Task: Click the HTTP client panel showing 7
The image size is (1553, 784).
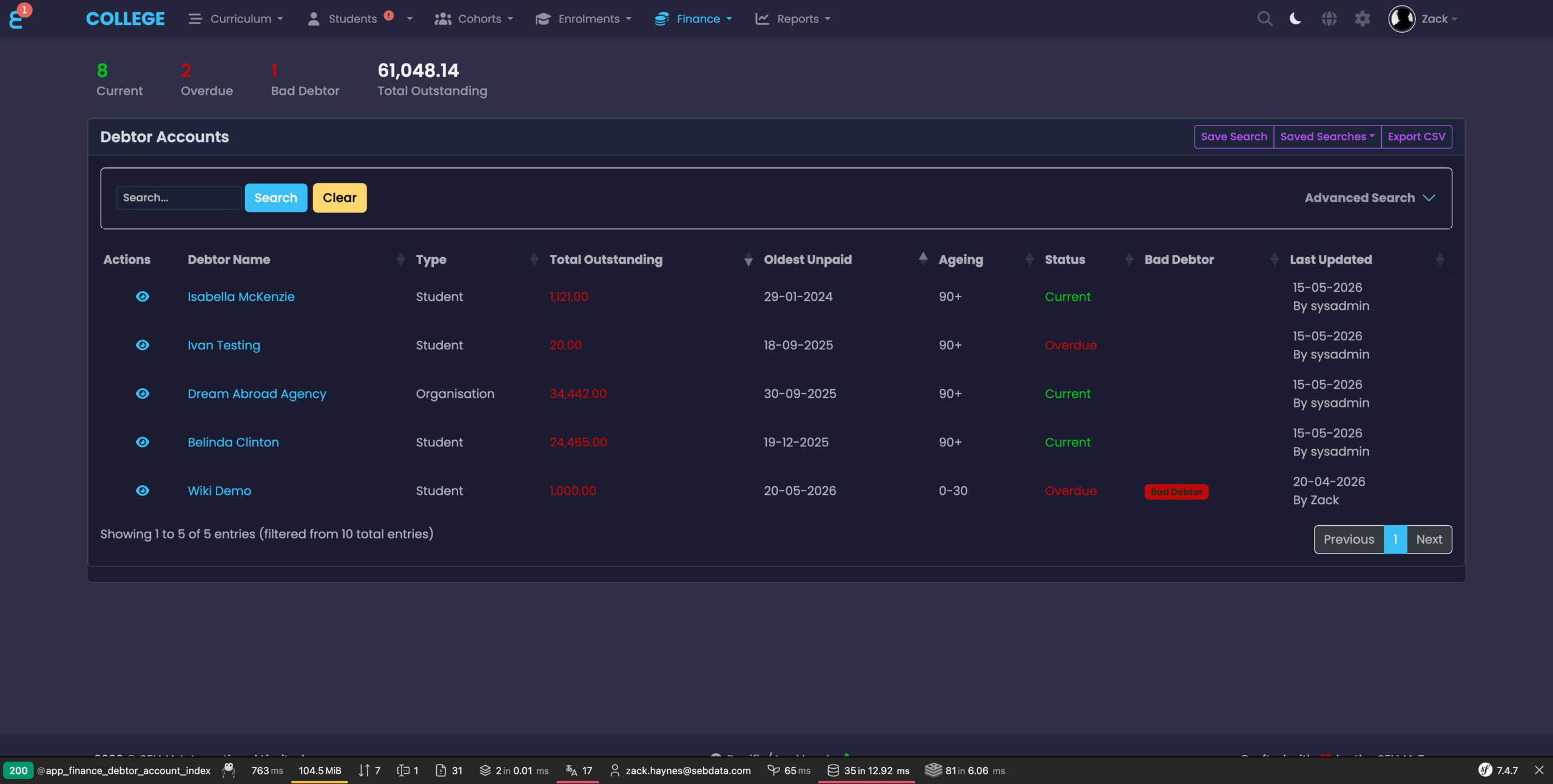Action: [369, 770]
